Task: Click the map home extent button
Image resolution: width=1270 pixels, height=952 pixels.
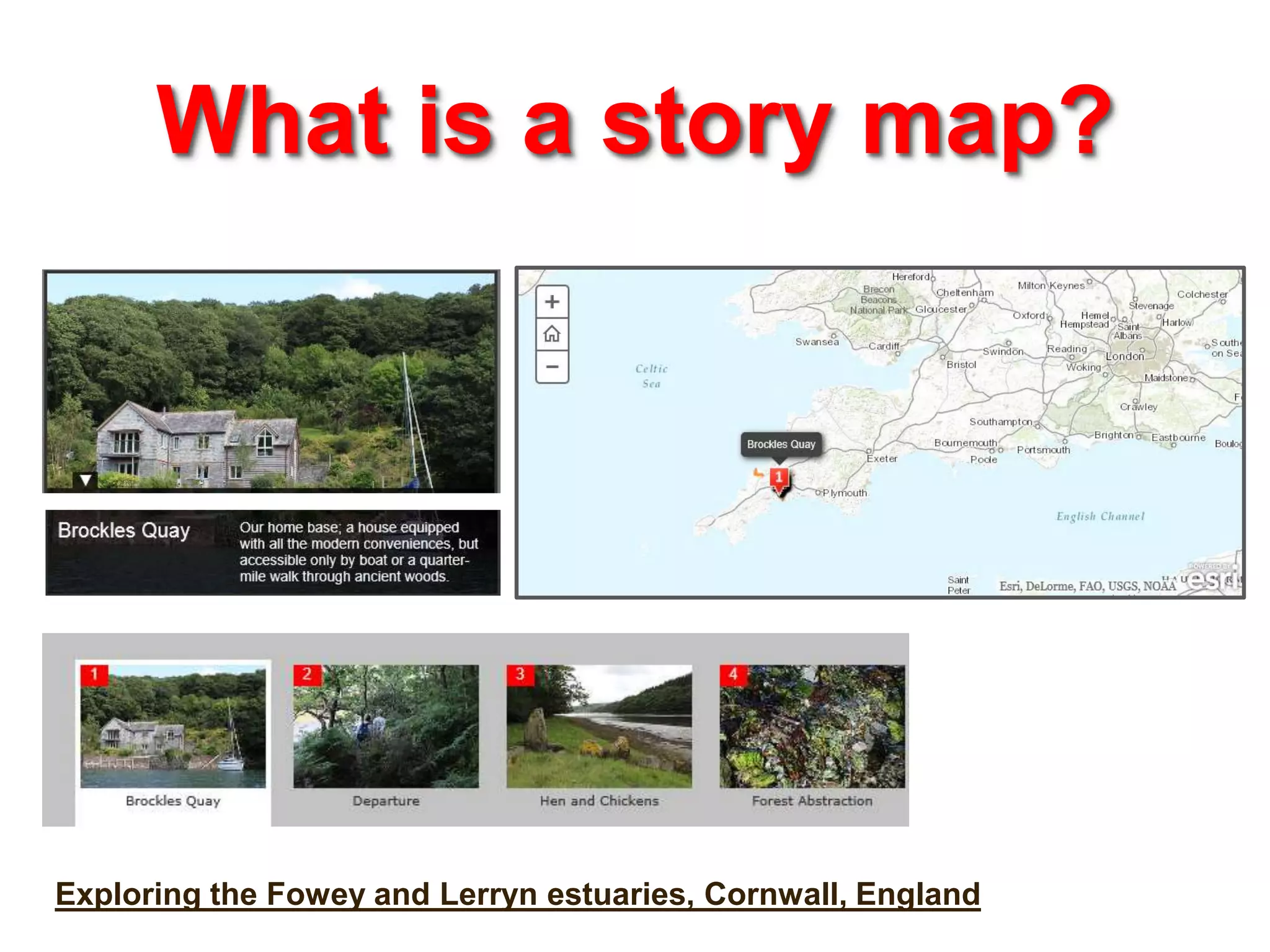Action: (x=552, y=334)
